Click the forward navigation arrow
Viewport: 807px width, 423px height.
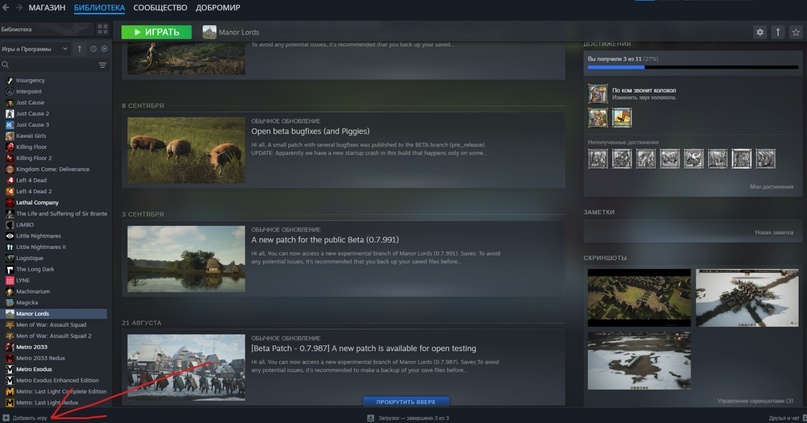[19, 8]
